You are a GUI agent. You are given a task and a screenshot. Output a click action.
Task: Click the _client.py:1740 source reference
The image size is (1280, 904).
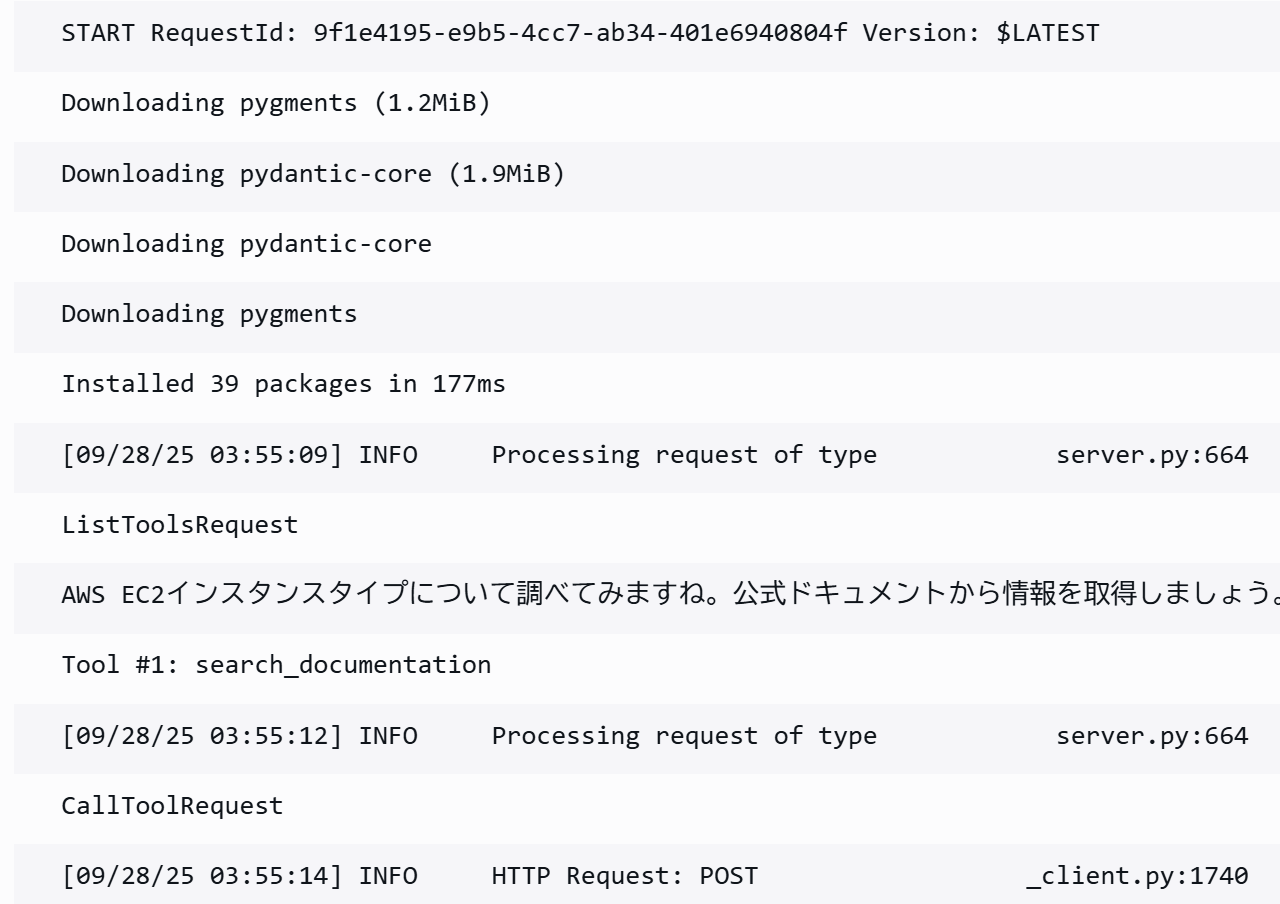pos(1138,876)
